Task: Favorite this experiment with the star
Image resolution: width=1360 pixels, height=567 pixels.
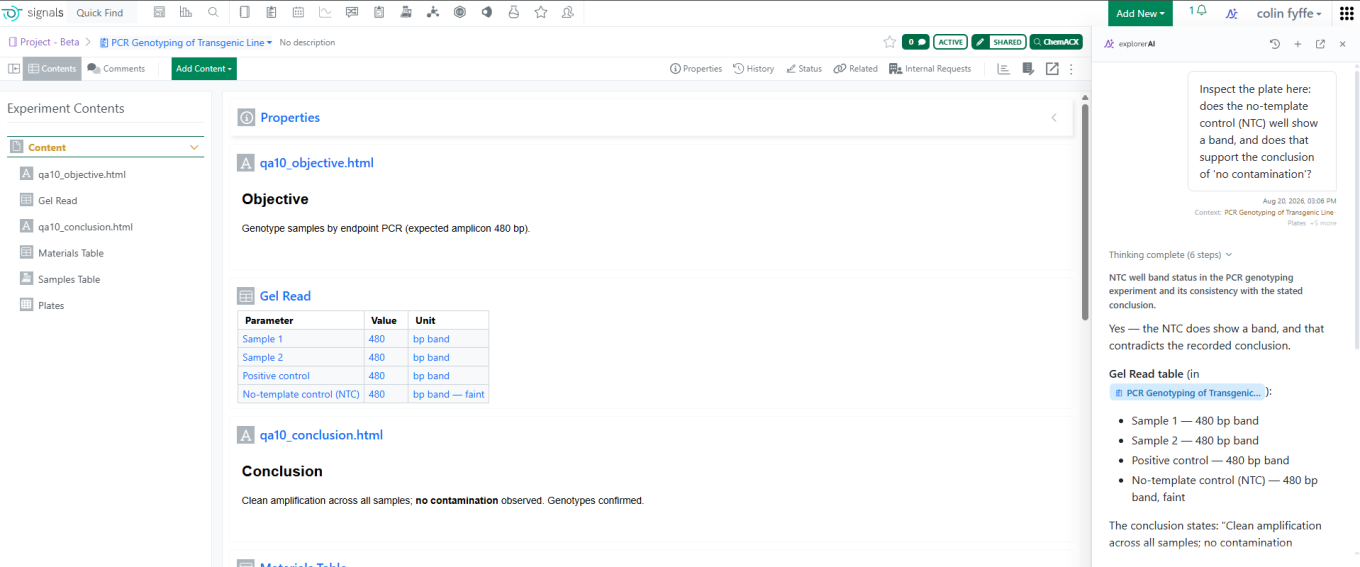Action: click(889, 42)
